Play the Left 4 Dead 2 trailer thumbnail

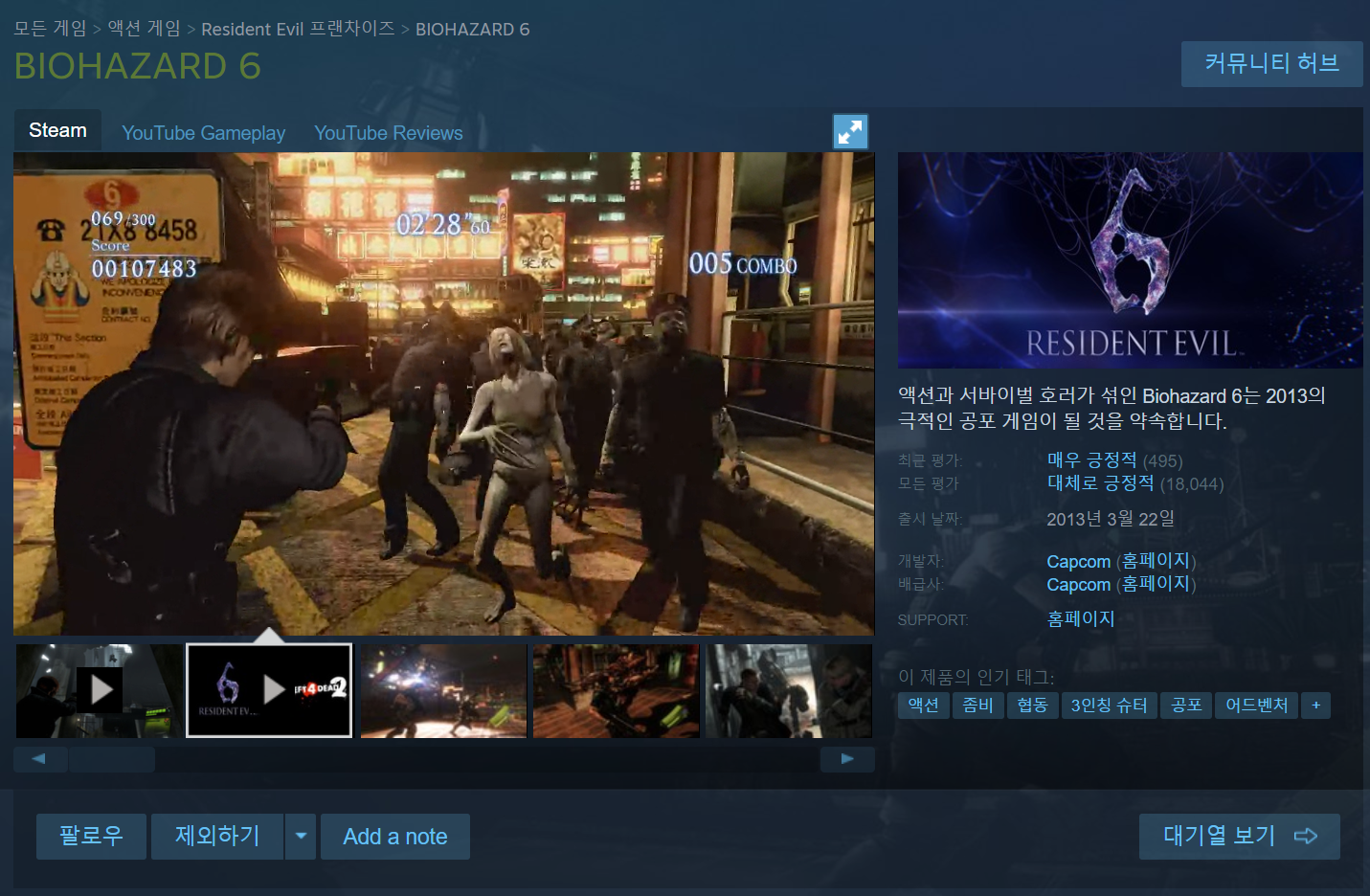[269, 690]
